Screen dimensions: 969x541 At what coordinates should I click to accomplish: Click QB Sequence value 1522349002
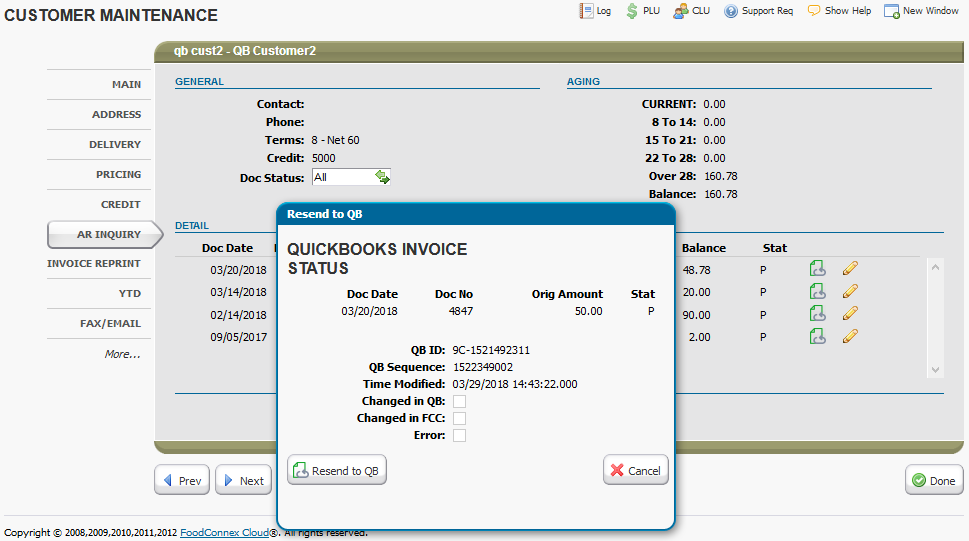pos(483,367)
